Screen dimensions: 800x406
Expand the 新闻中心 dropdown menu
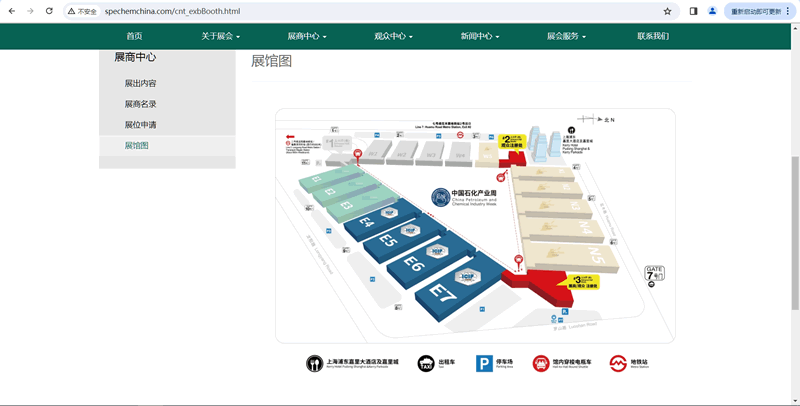480,36
